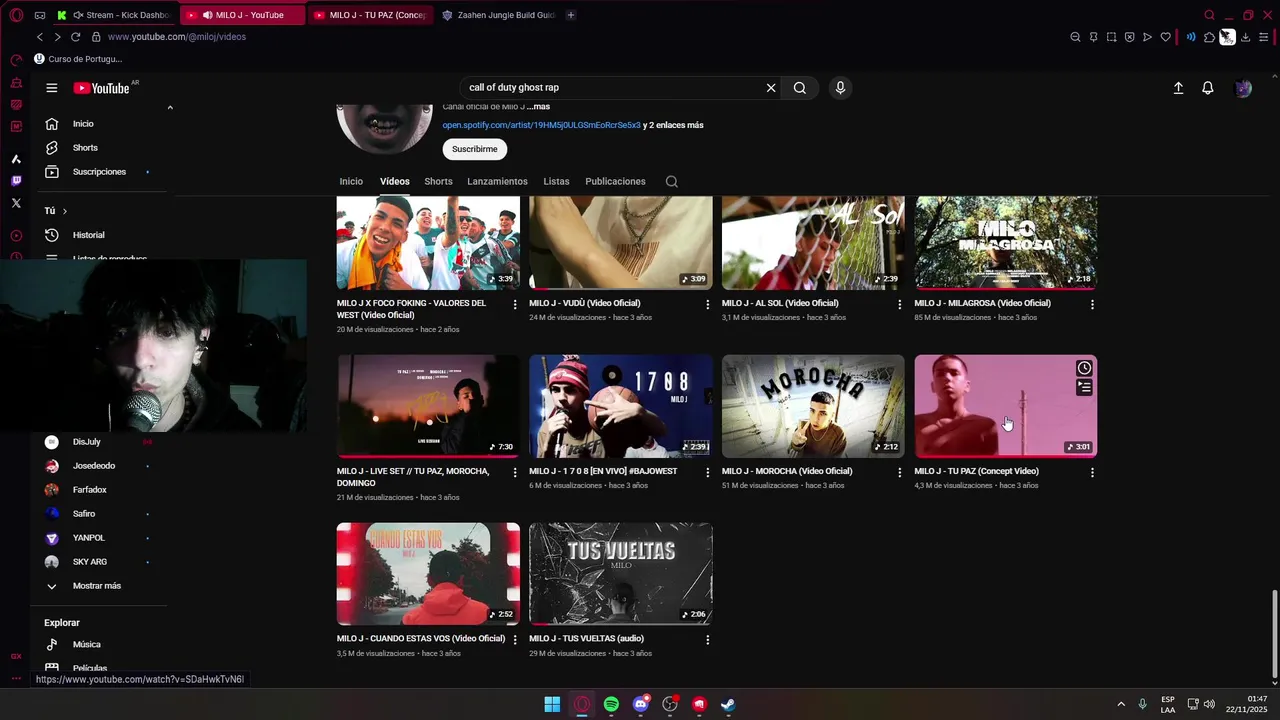Open options for MILO J - AL SOL

click(x=899, y=304)
